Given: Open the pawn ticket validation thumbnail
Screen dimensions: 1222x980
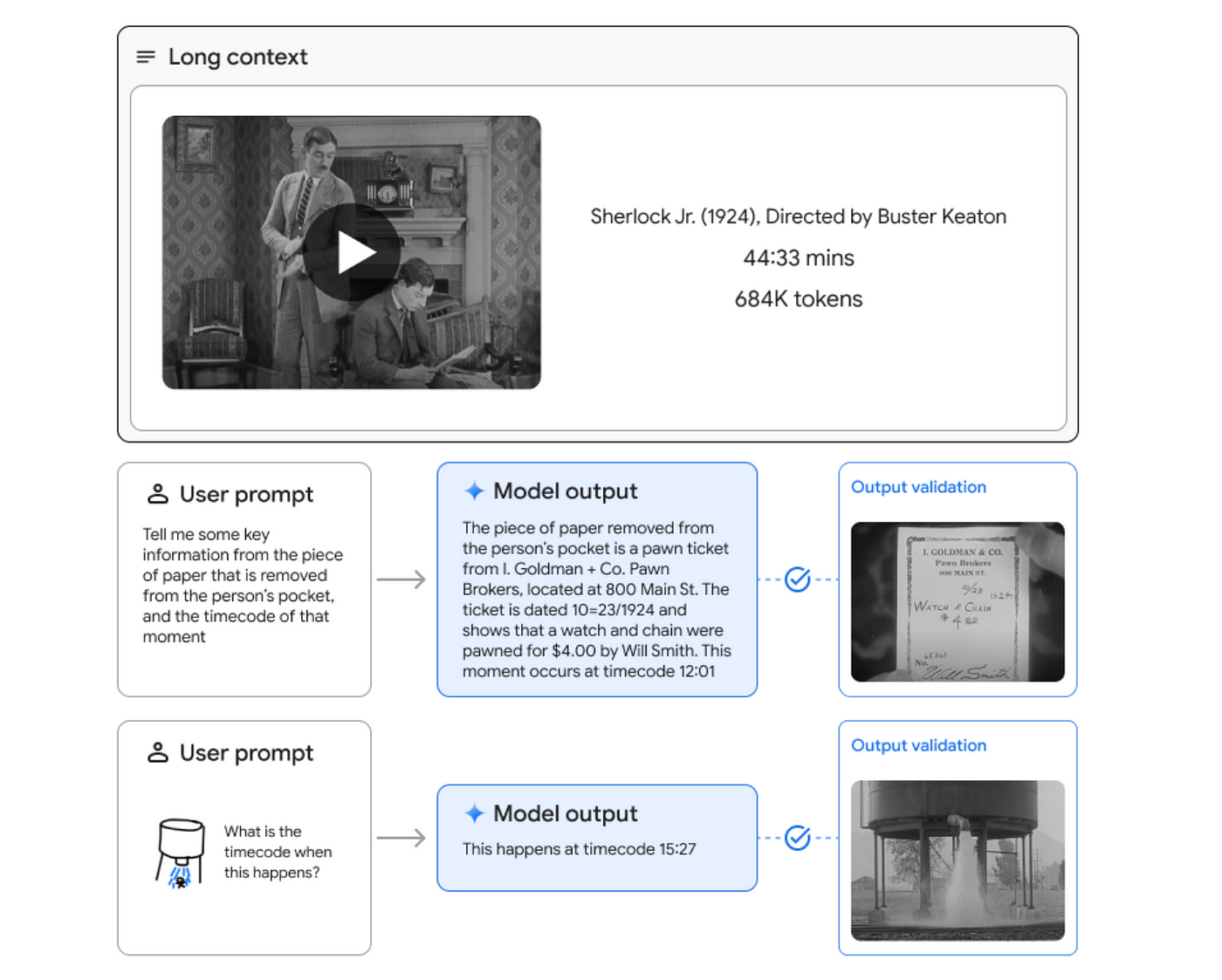Looking at the screenshot, I should [958, 601].
